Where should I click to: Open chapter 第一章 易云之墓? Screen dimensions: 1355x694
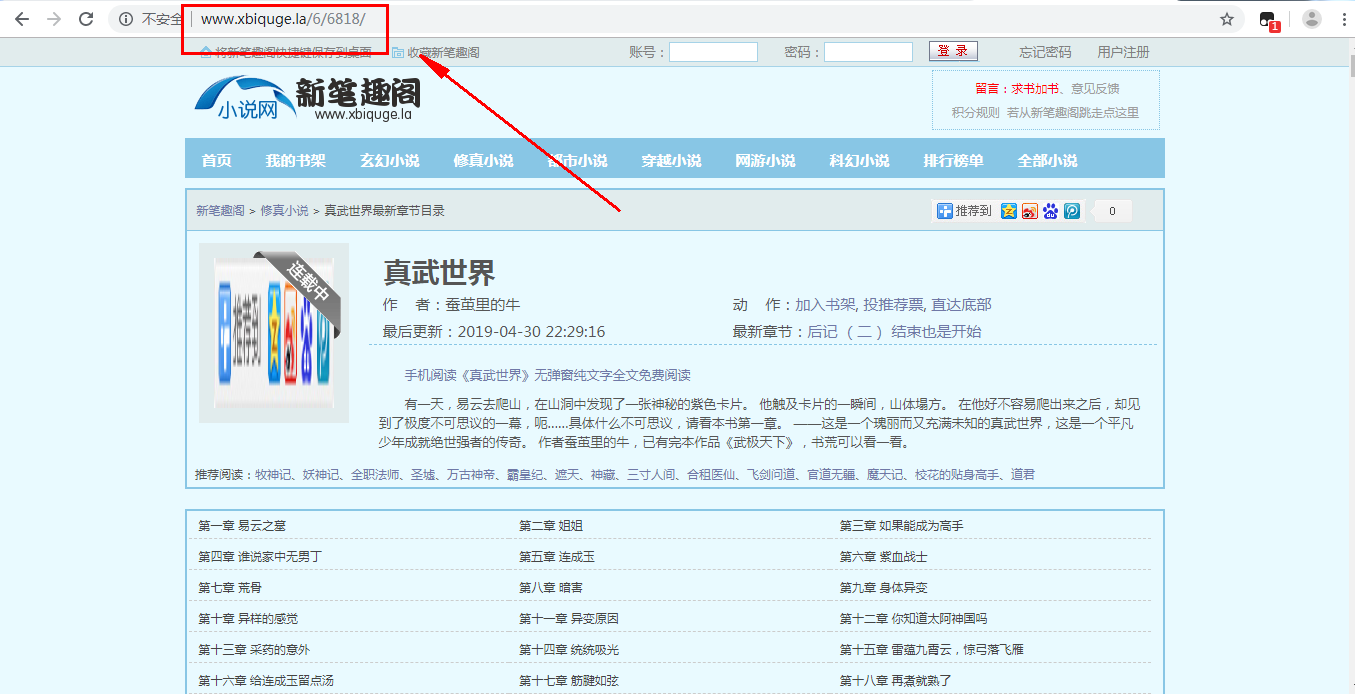pyautogui.click(x=242, y=526)
